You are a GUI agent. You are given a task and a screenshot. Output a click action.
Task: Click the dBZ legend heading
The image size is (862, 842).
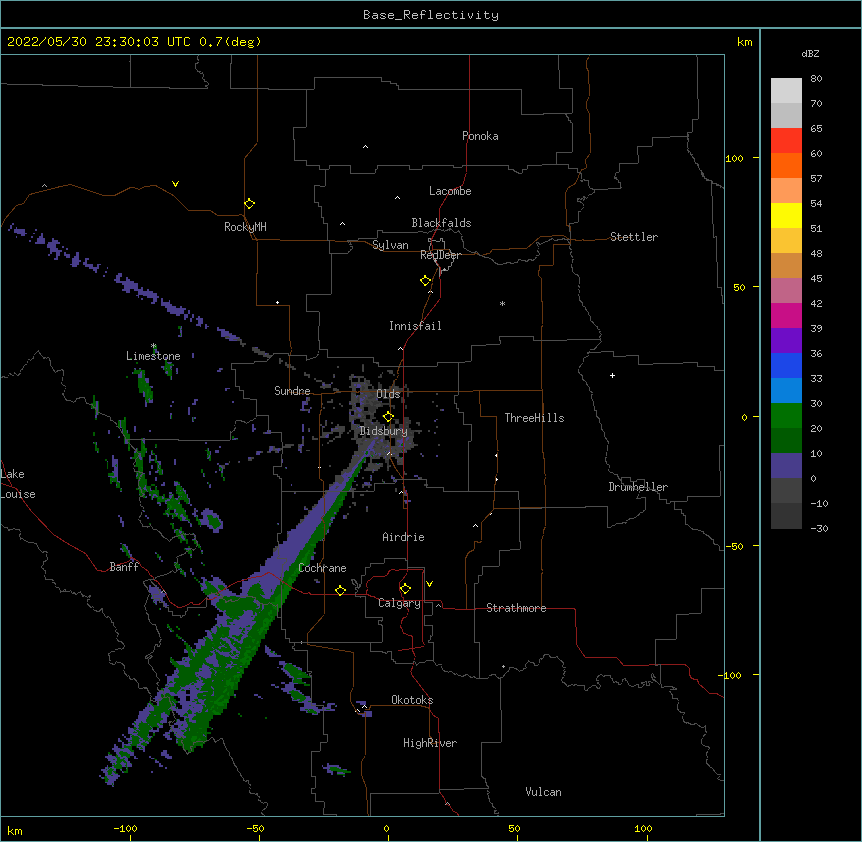coord(810,53)
